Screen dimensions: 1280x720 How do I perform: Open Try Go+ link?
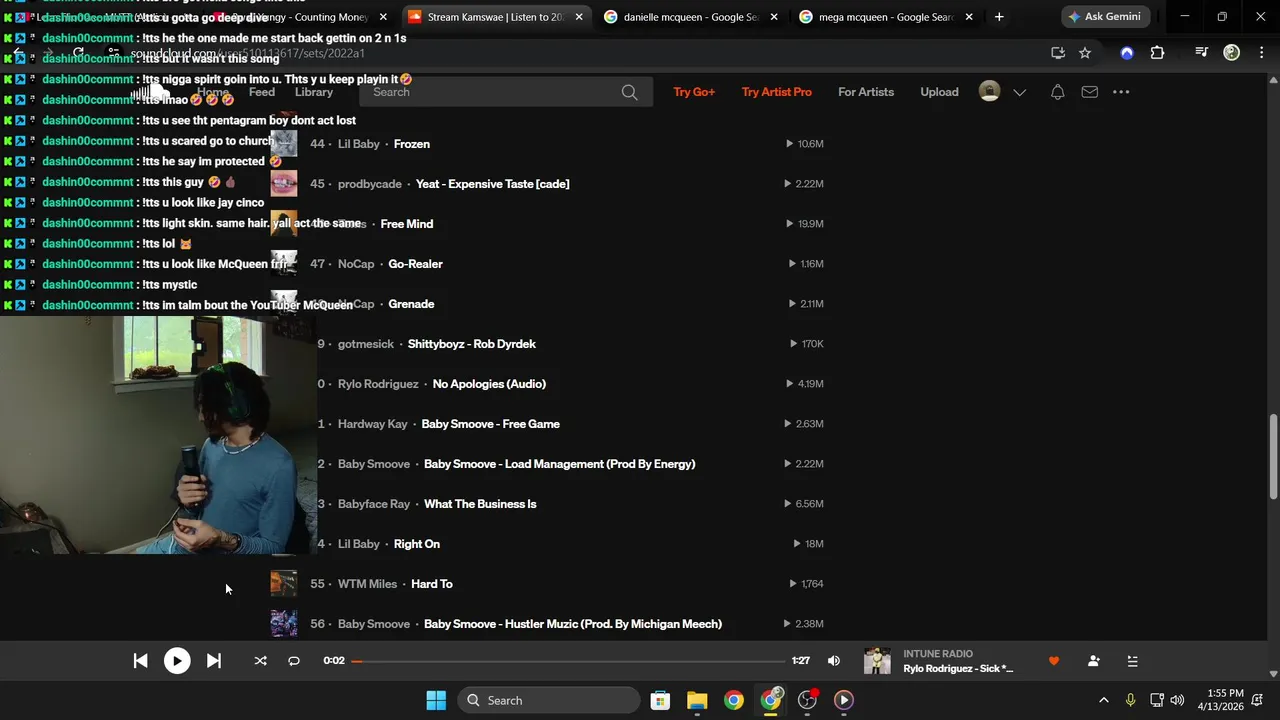click(694, 92)
